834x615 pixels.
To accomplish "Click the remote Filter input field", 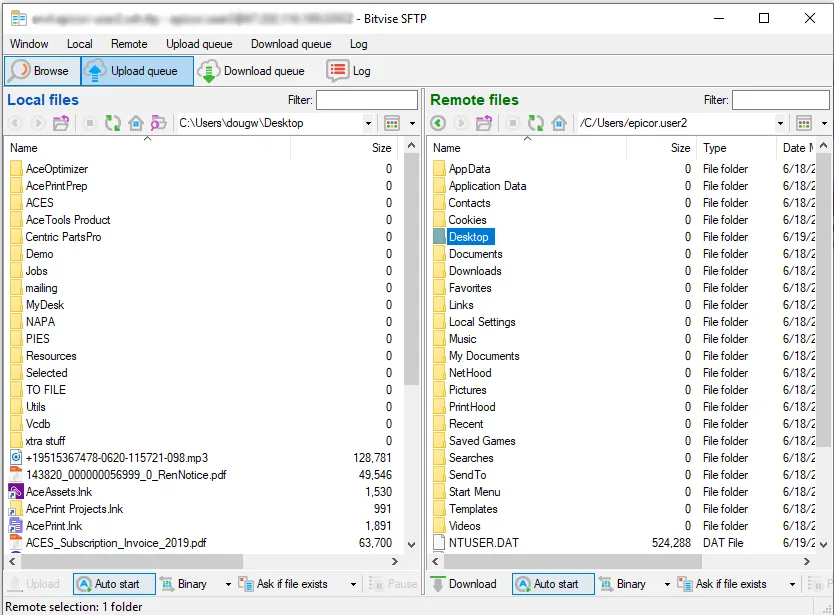I will tap(780, 100).
